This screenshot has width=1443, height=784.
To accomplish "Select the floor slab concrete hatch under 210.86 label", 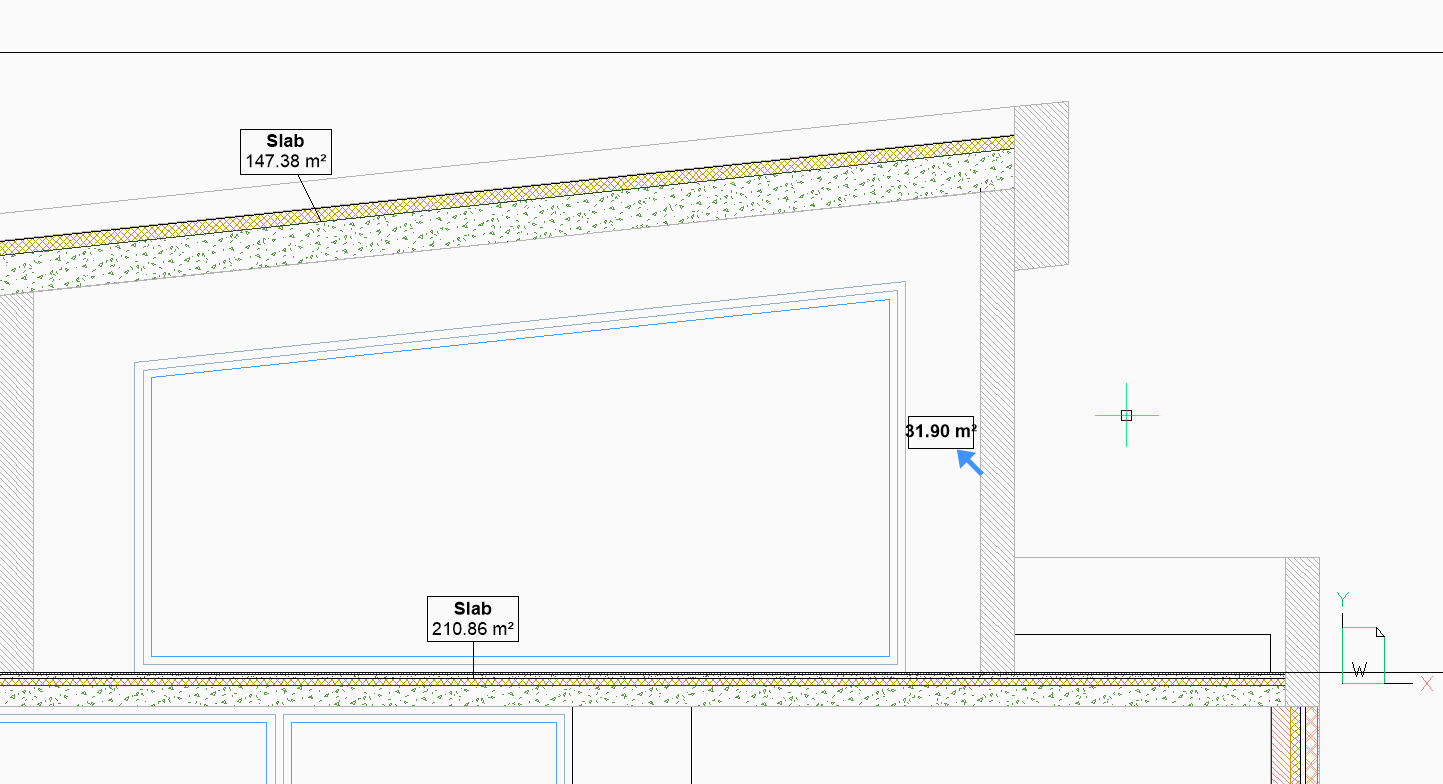I will coord(600,694).
